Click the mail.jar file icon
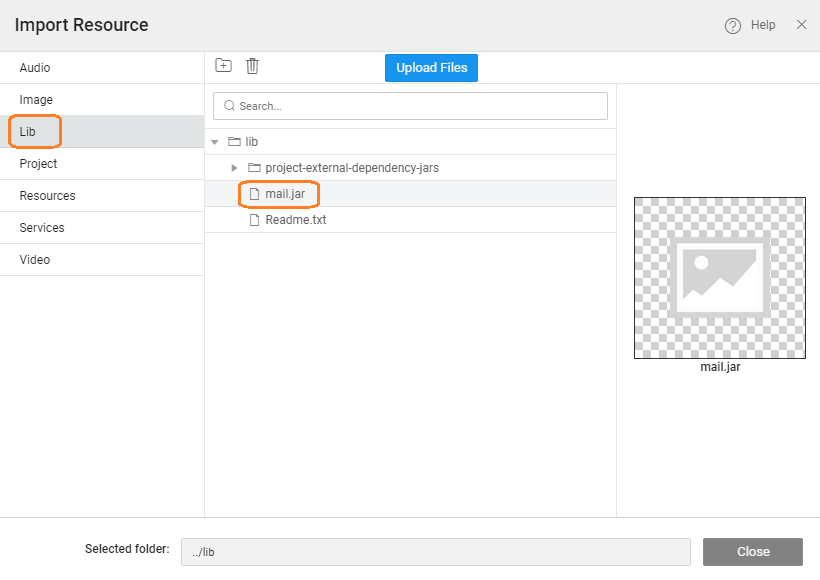 coord(254,194)
